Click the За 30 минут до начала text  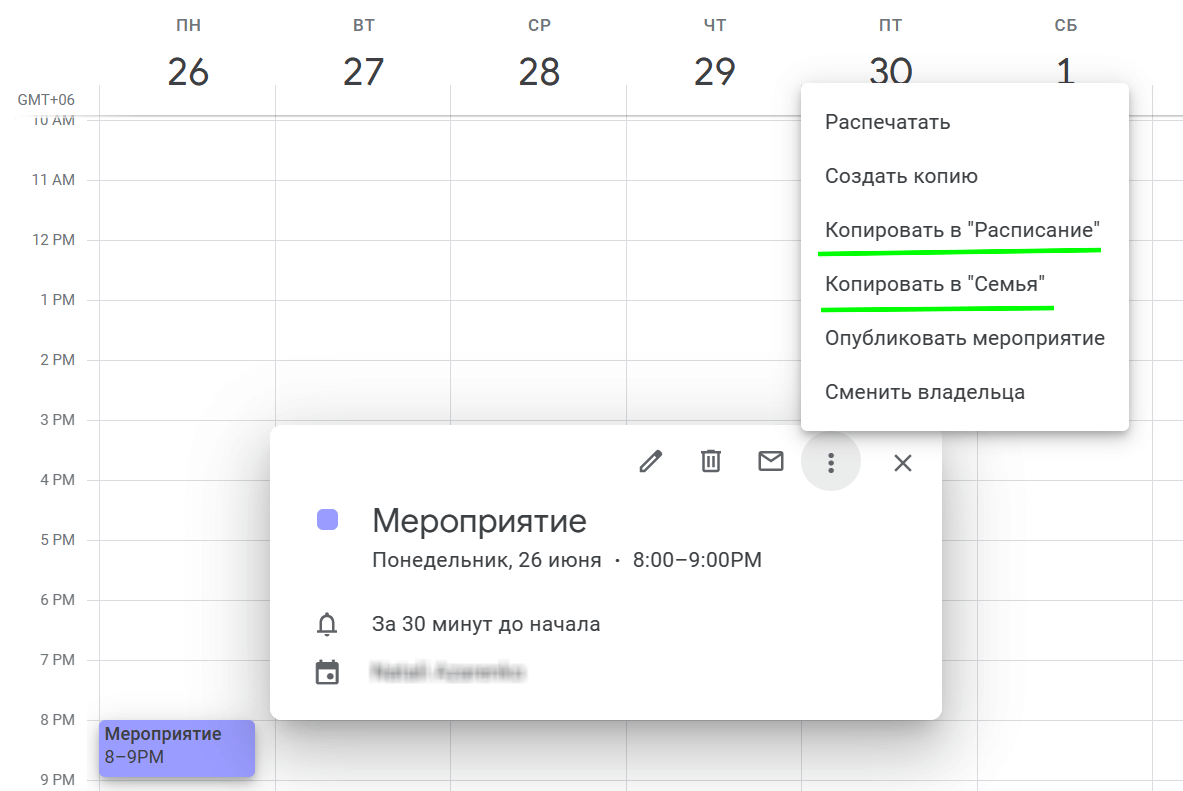(x=486, y=624)
